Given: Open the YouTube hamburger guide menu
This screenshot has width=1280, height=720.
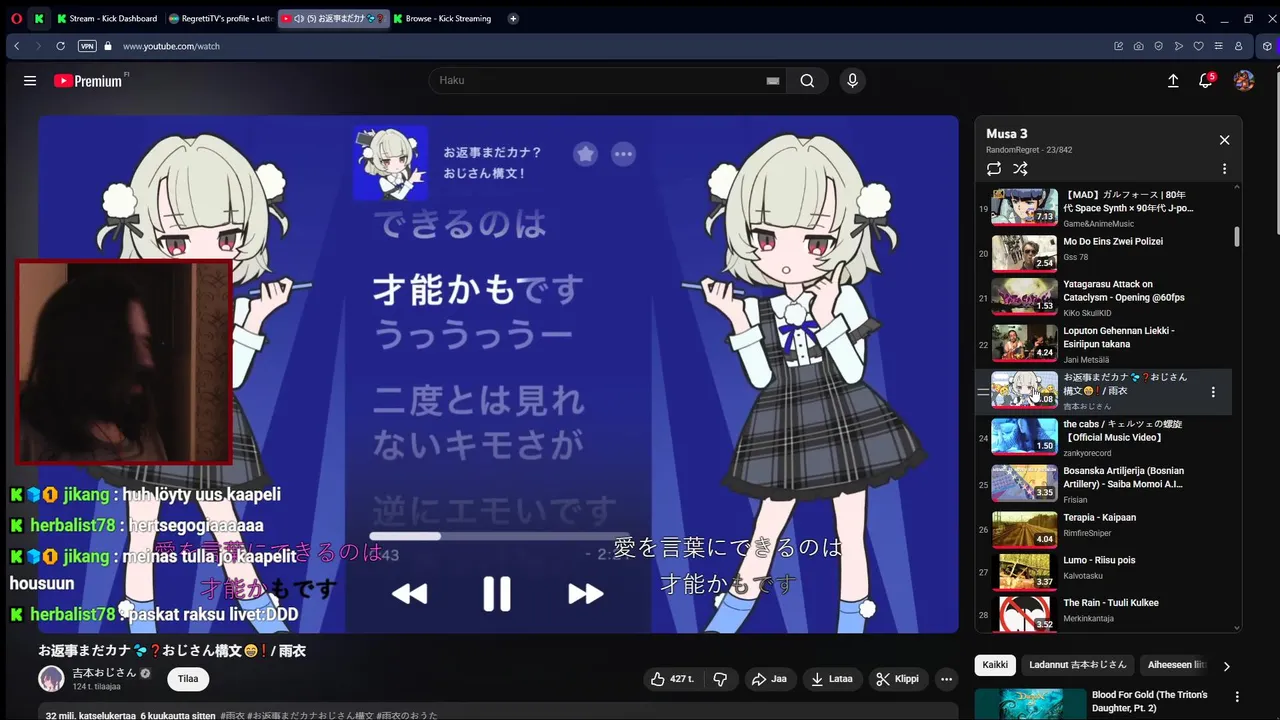Looking at the screenshot, I should coord(30,81).
